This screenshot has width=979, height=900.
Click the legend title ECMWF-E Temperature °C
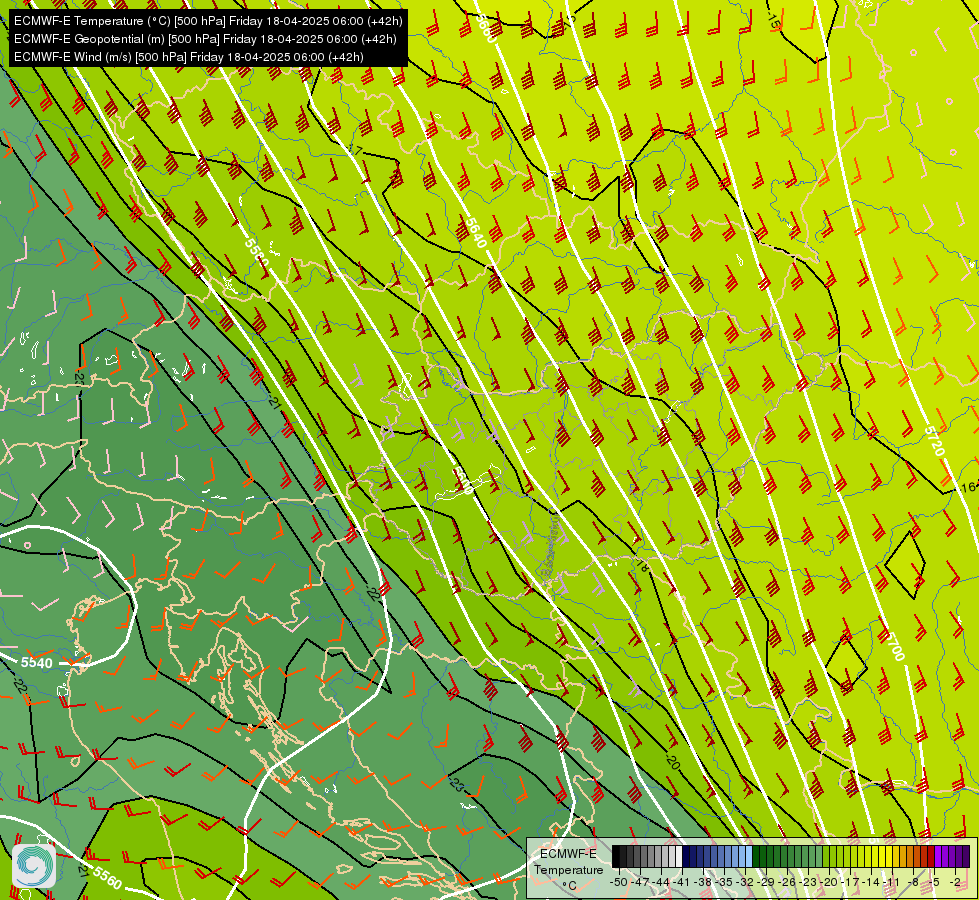pos(569,869)
